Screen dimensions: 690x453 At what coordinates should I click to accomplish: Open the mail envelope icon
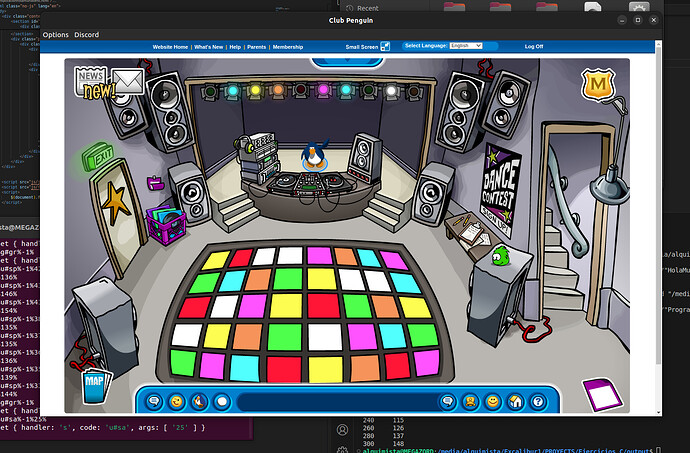tap(128, 81)
